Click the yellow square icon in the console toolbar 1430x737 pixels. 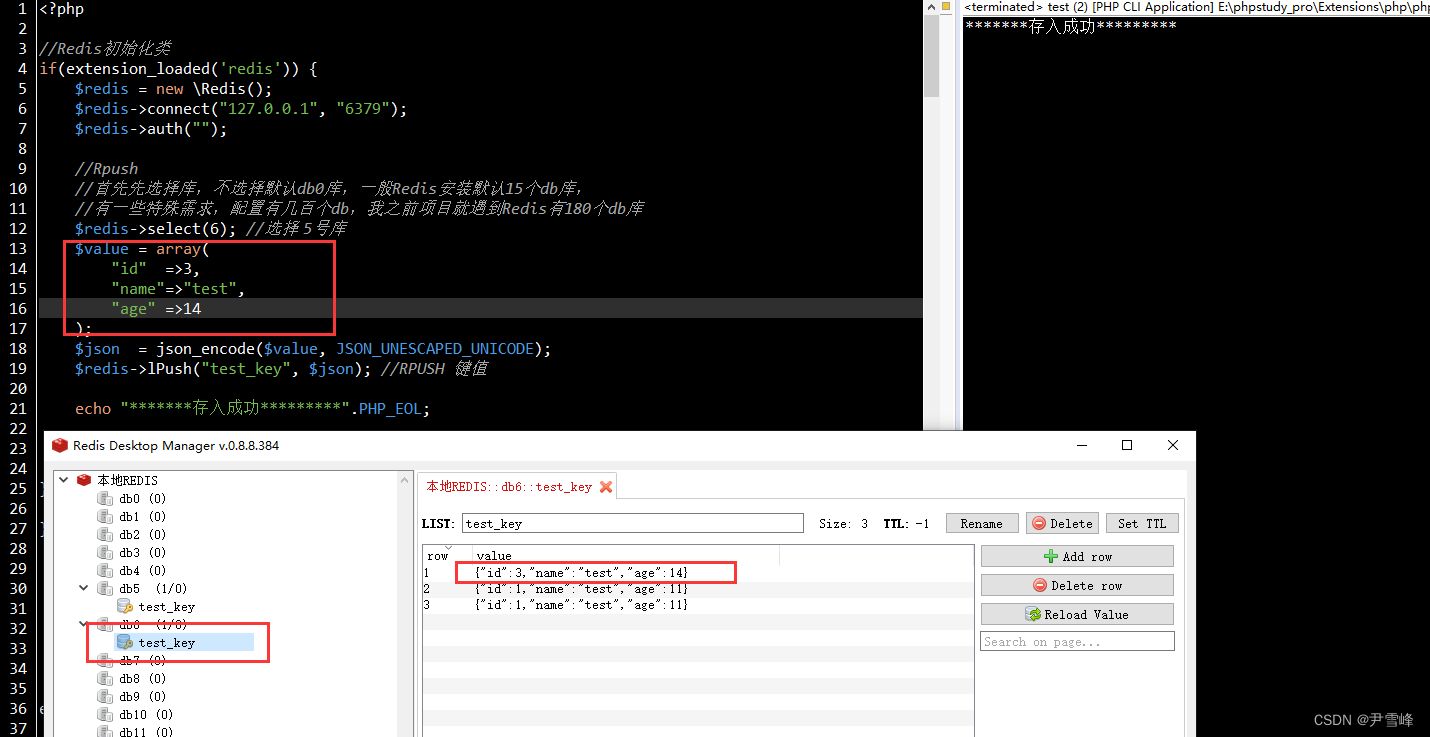[946, 6]
